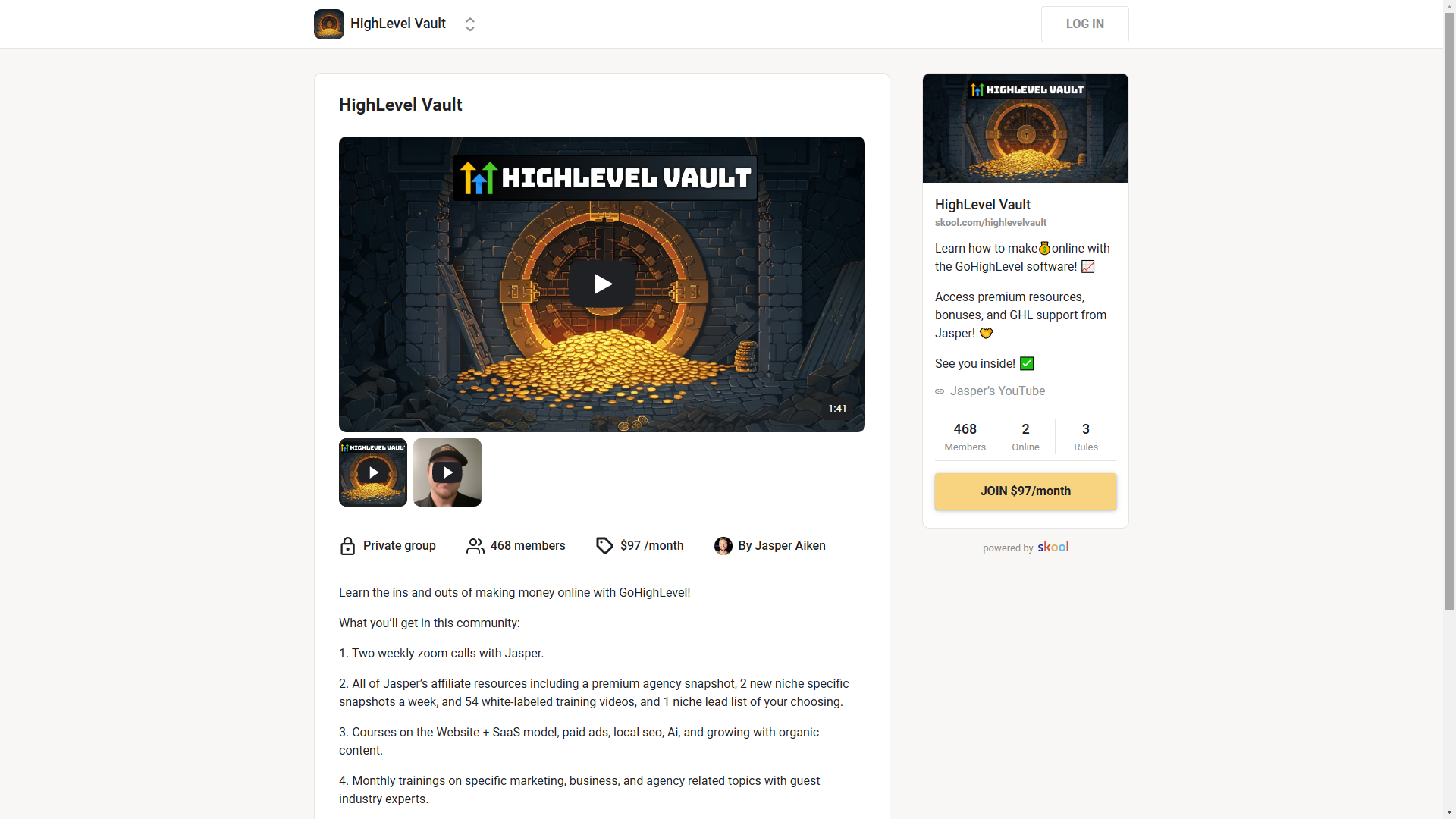Click the members people icon
The image size is (1456, 819).
tap(475, 546)
